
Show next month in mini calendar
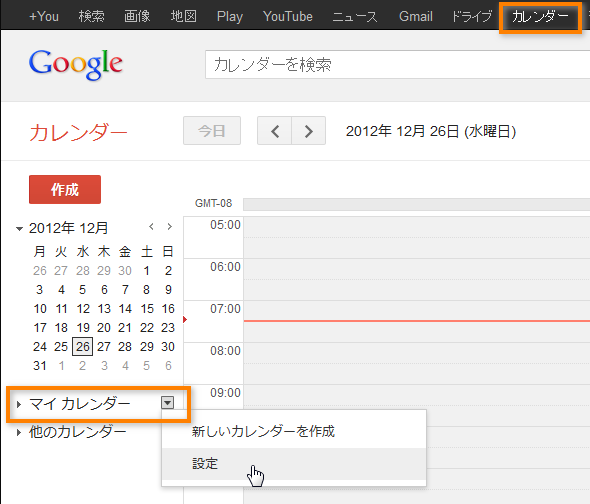coord(170,226)
